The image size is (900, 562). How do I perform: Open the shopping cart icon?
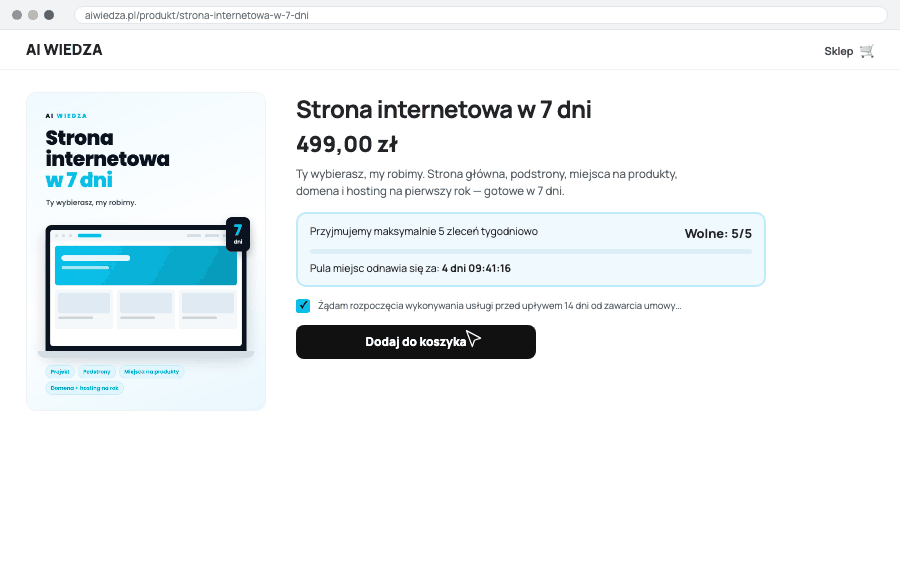[x=867, y=51]
